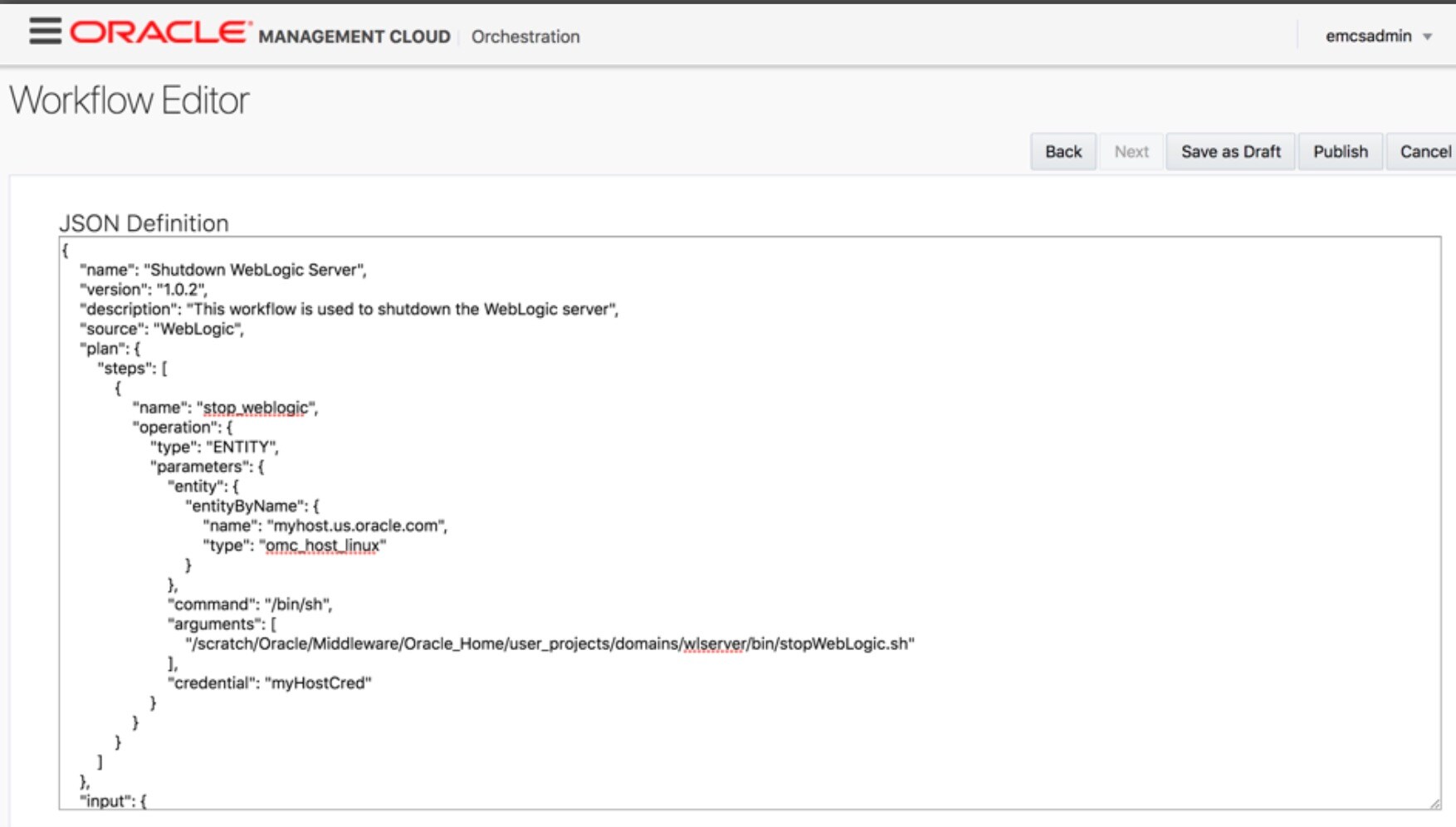Click the stopWebLogic.sh path argument line
This screenshot has height=827, width=1456.
coord(550,644)
